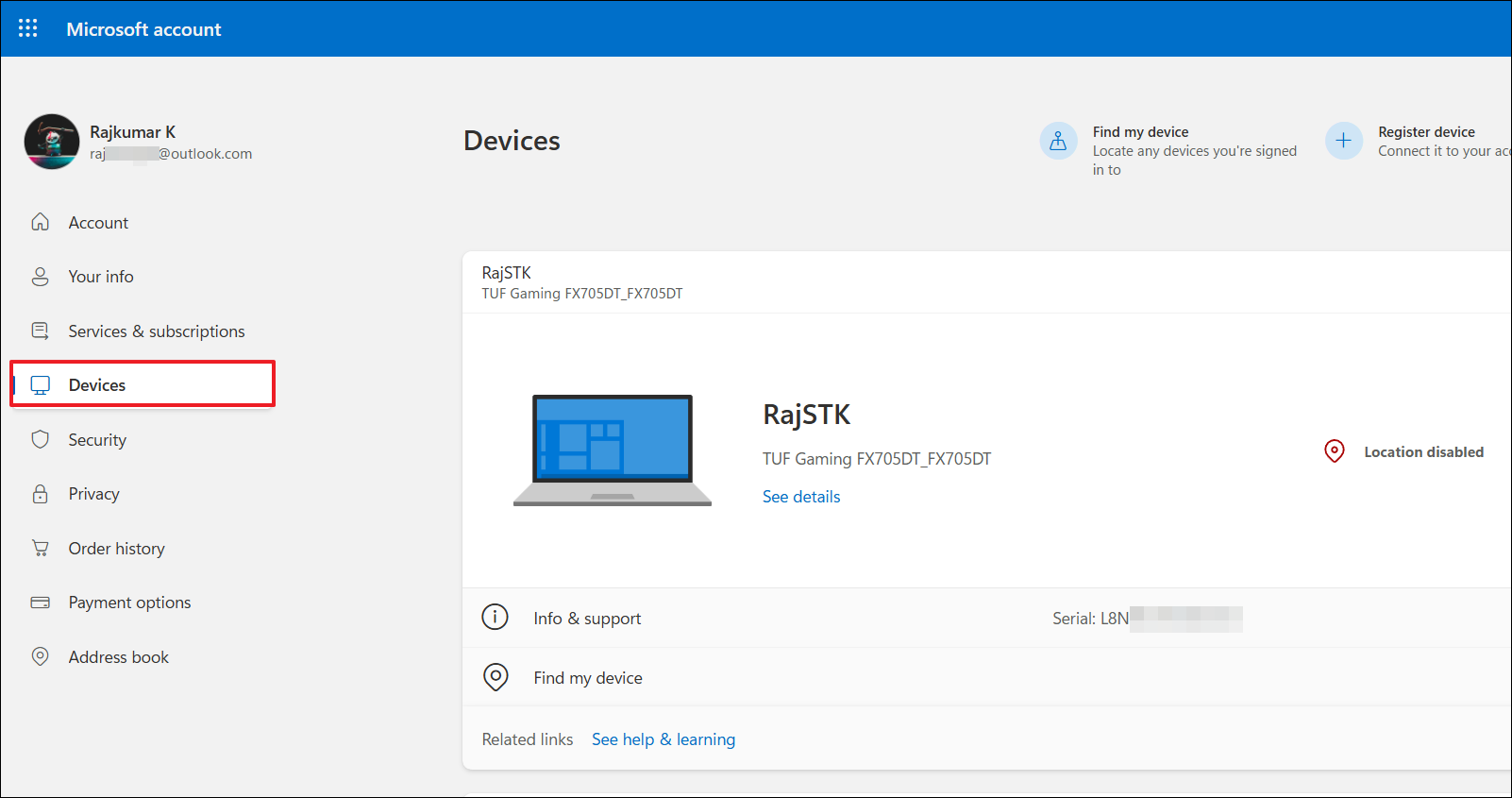The image size is (1512, 798).
Task: Click the Payment options card icon
Action: coord(40,603)
